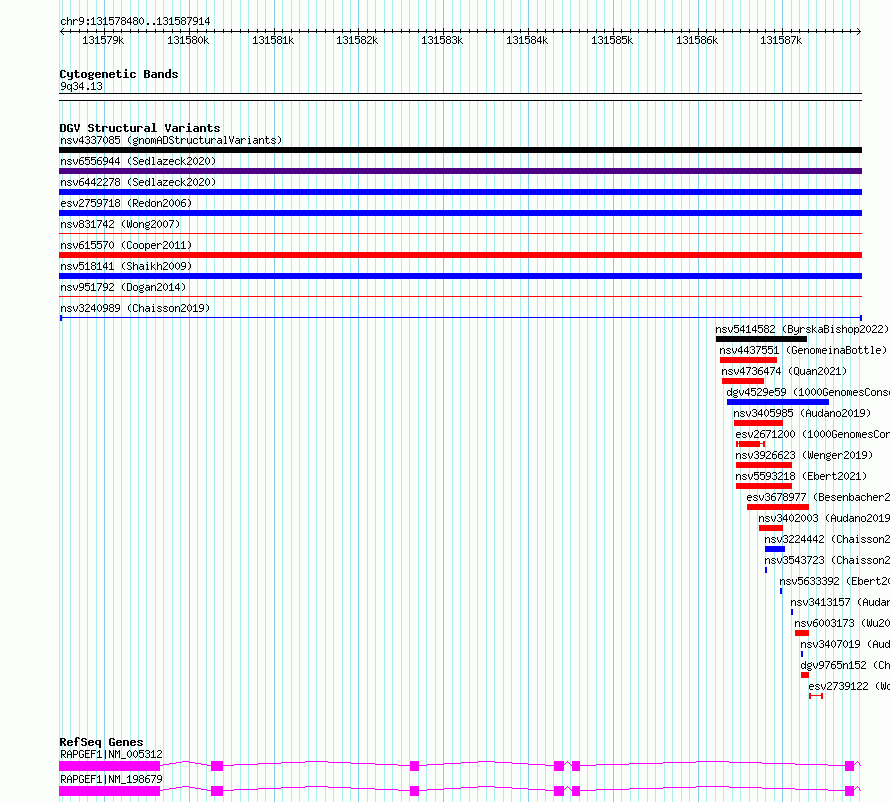890x802 pixels.
Task: Click the wide first exon of RAPGEF1|NM_198679
Action: point(110,791)
